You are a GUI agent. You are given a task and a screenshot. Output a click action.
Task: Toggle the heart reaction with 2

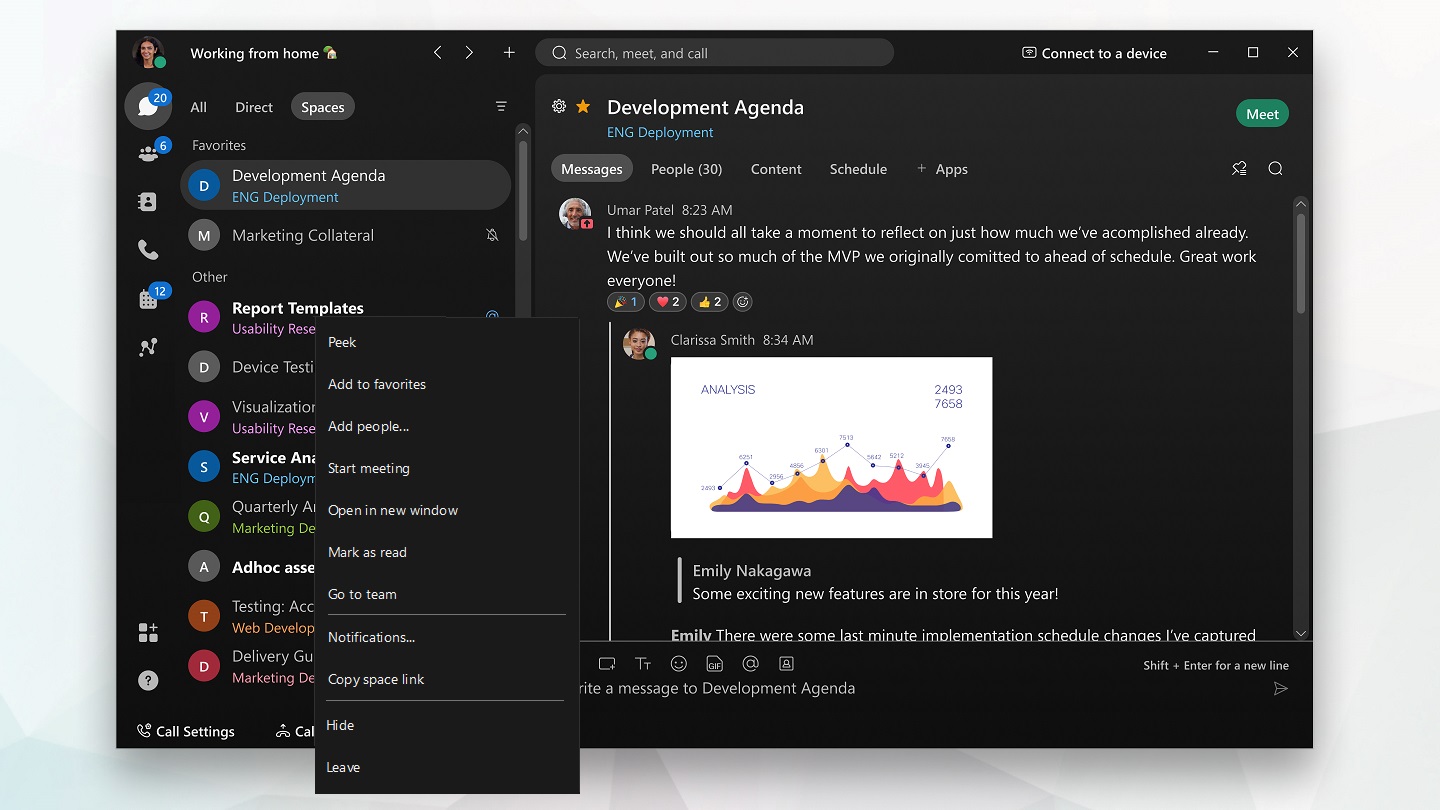coord(668,302)
